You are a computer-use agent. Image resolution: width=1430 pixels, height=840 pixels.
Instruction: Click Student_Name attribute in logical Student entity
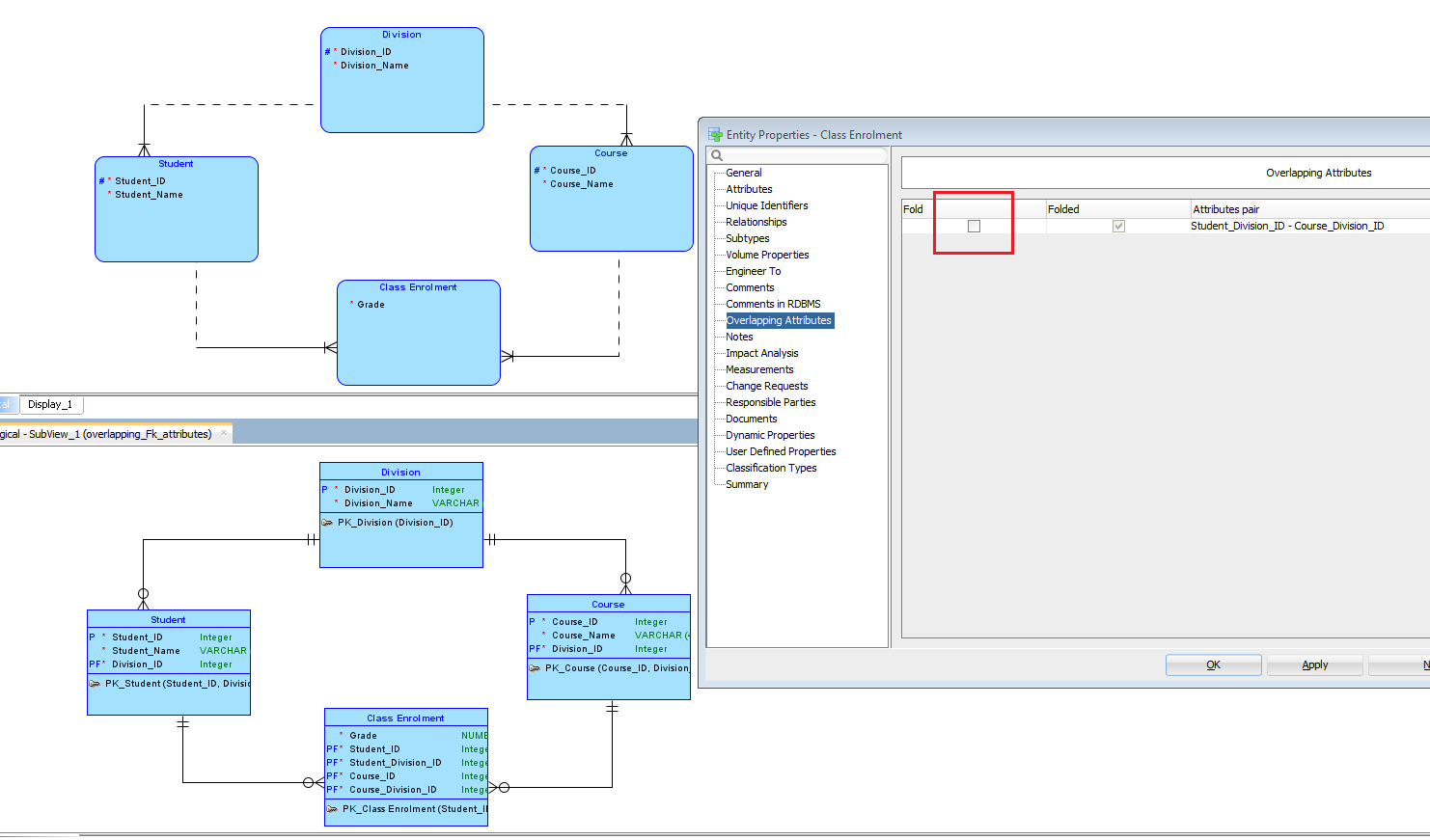(x=149, y=195)
